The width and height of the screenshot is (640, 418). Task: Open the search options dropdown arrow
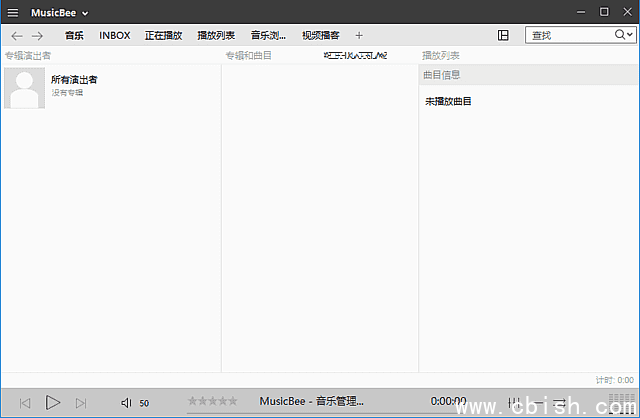tap(630, 35)
